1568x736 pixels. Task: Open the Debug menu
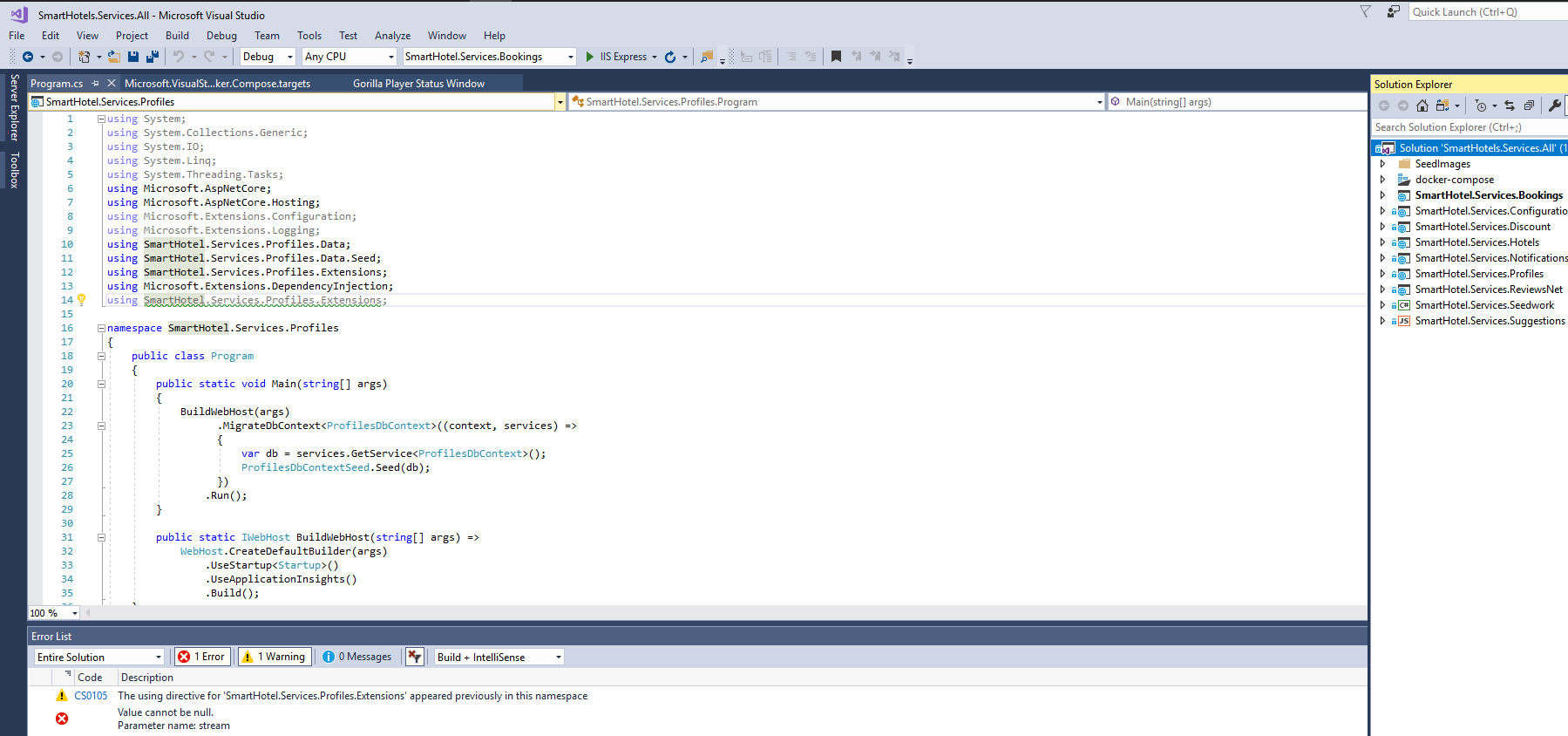(221, 36)
